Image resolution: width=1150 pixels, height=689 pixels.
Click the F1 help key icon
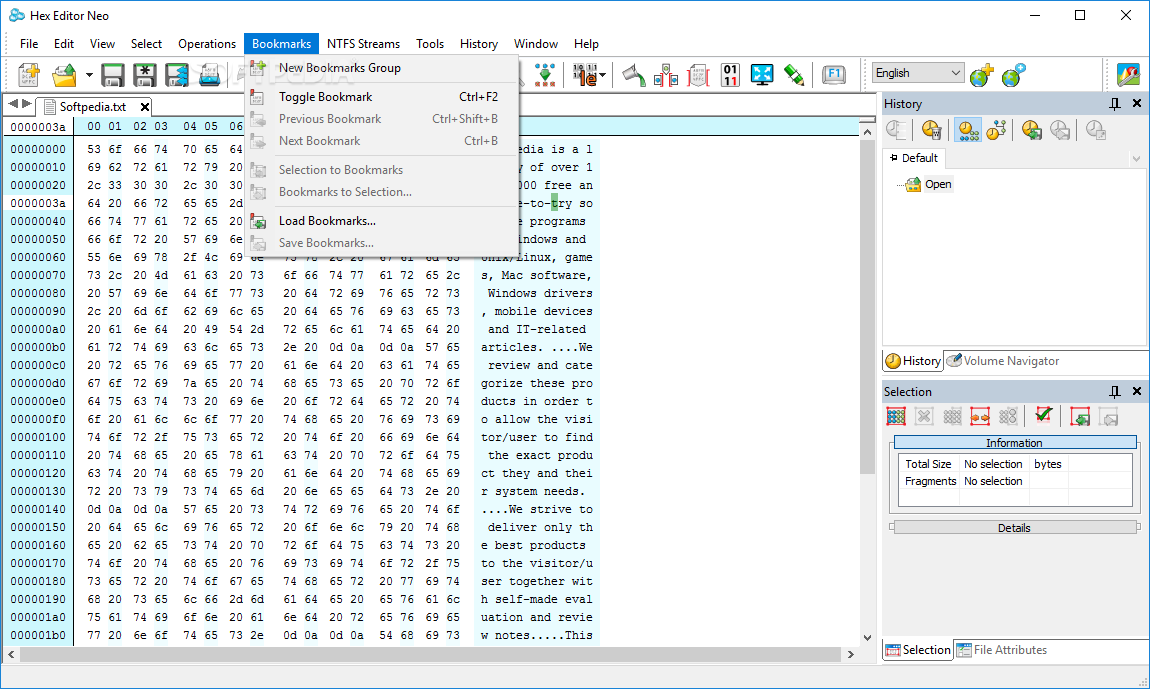click(834, 74)
